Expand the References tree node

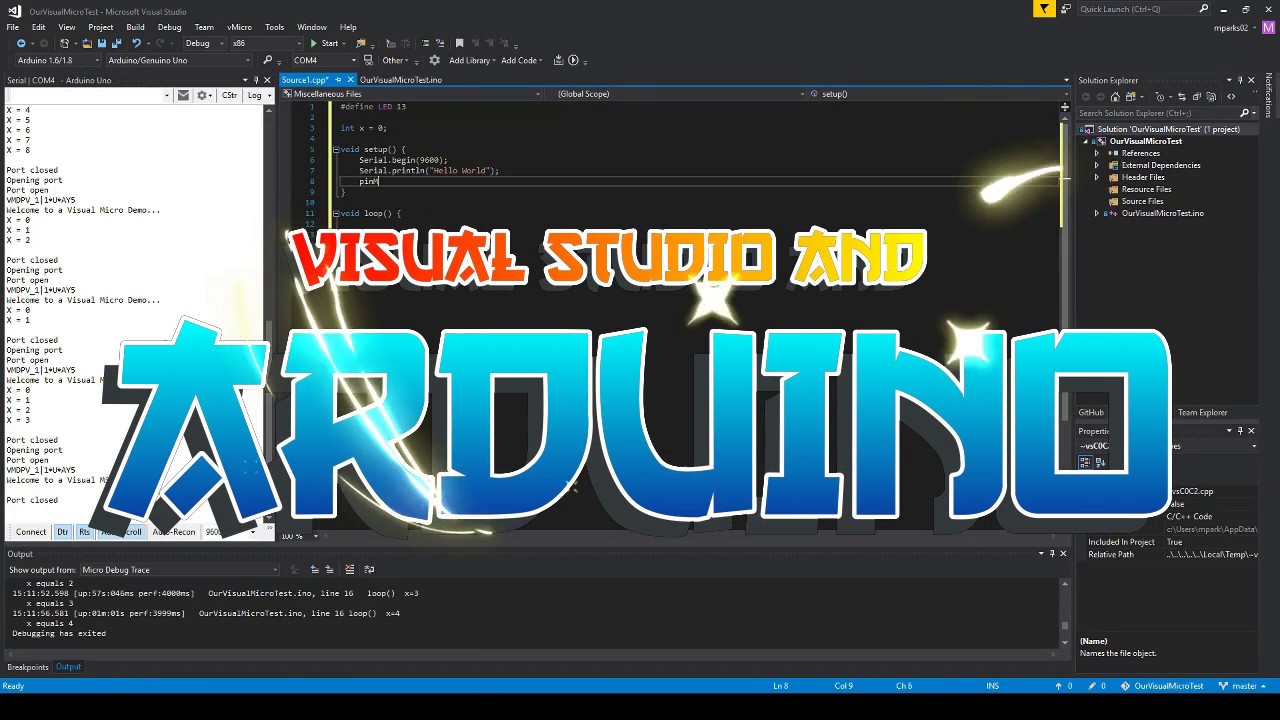pyautogui.click(x=1097, y=153)
